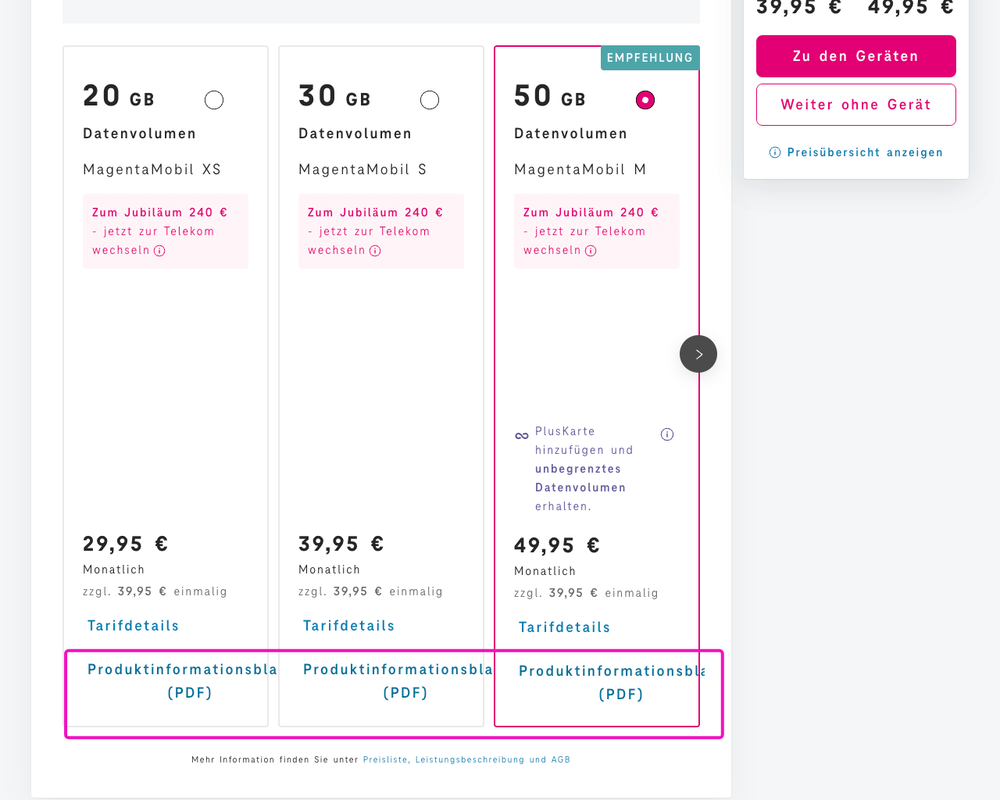Advance the tariff carousel with right arrow
The width and height of the screenshot is (1000, 800).
(x=698, y=354)
